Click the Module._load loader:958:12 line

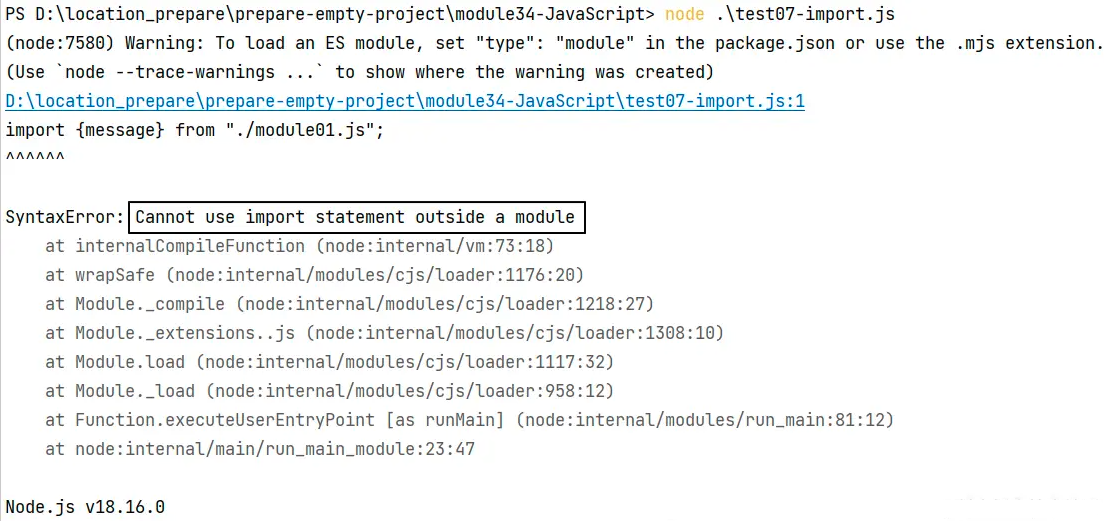(x=330, y=391)
